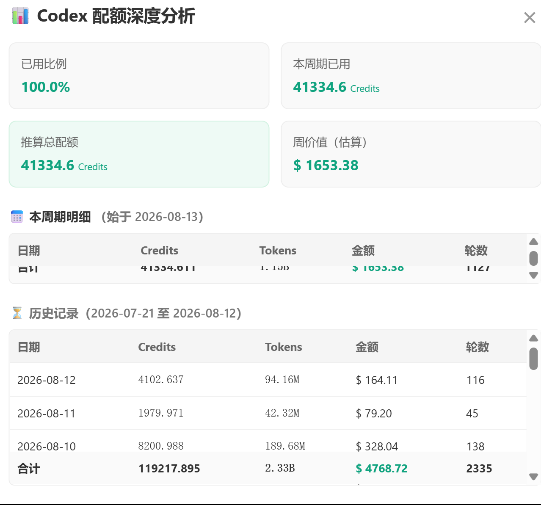Select the 2026-08-12 date row
The height and width of the screenshot is (505, 541).
coord(268,380)
